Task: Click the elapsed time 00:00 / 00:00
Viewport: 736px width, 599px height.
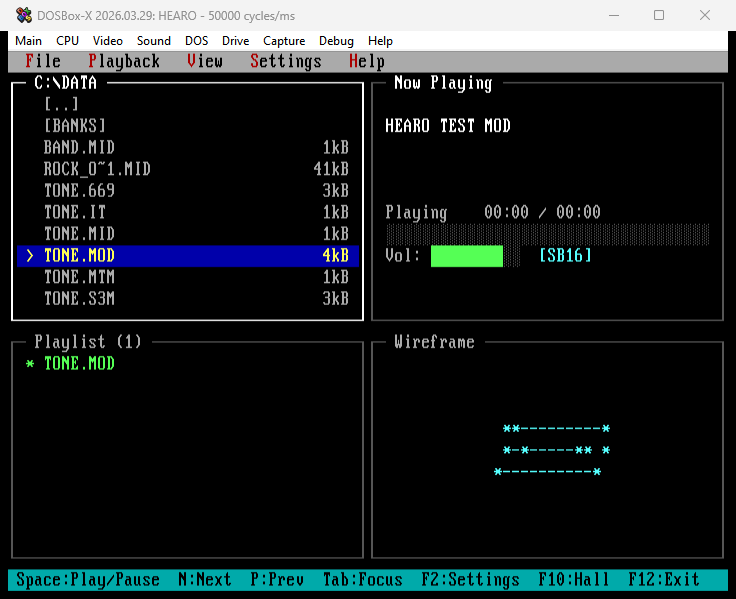Action: [x=542, y=212]
